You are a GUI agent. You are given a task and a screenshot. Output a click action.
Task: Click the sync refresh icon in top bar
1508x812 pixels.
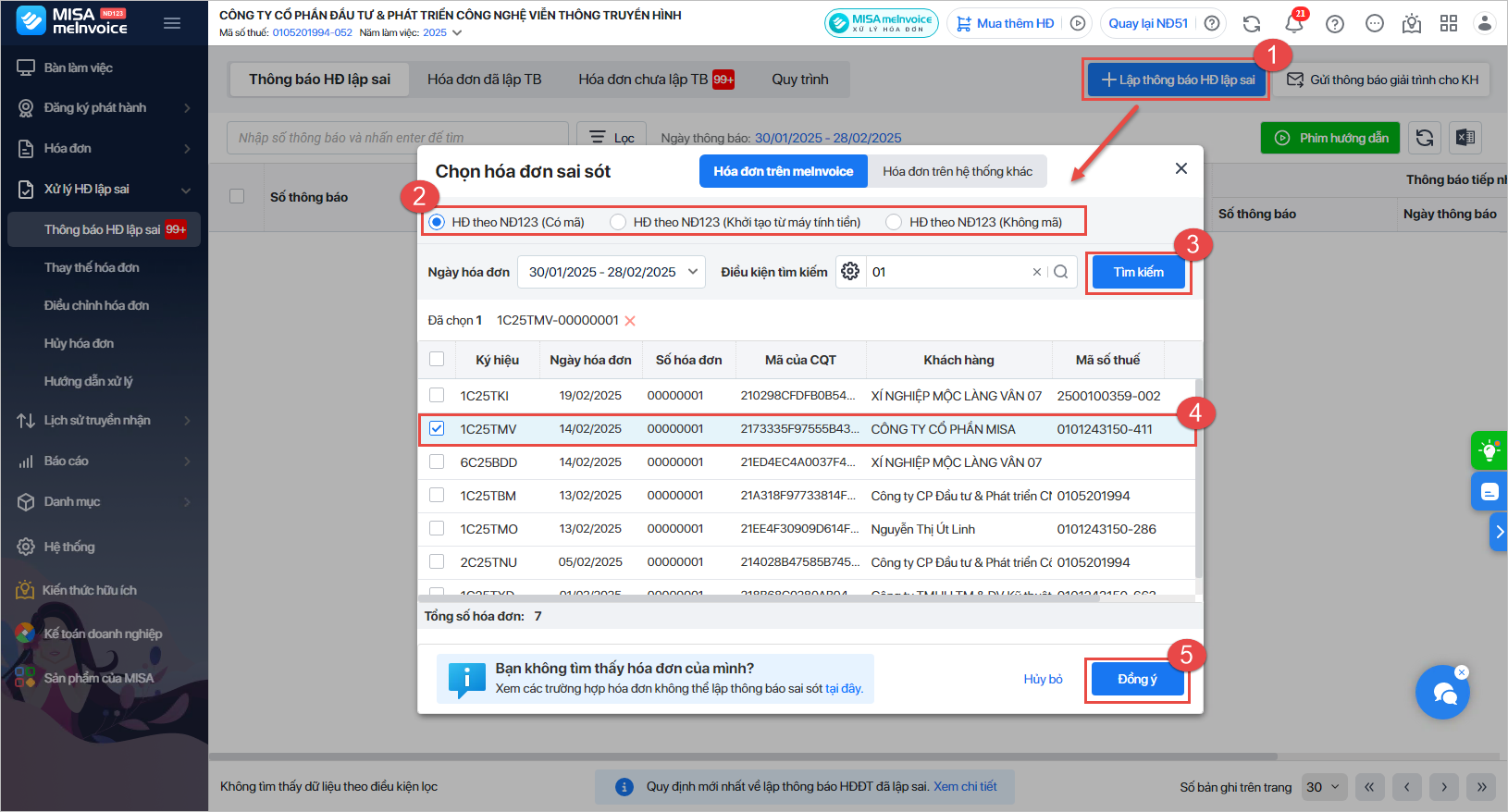click(x=1252, y=24)
